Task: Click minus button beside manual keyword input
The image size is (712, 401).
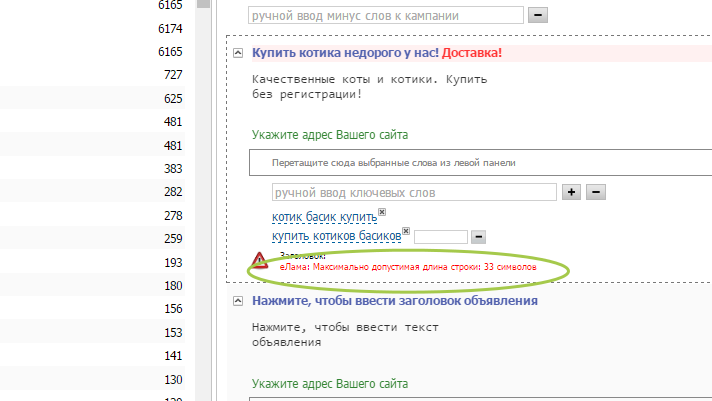Action: [594, 192]
